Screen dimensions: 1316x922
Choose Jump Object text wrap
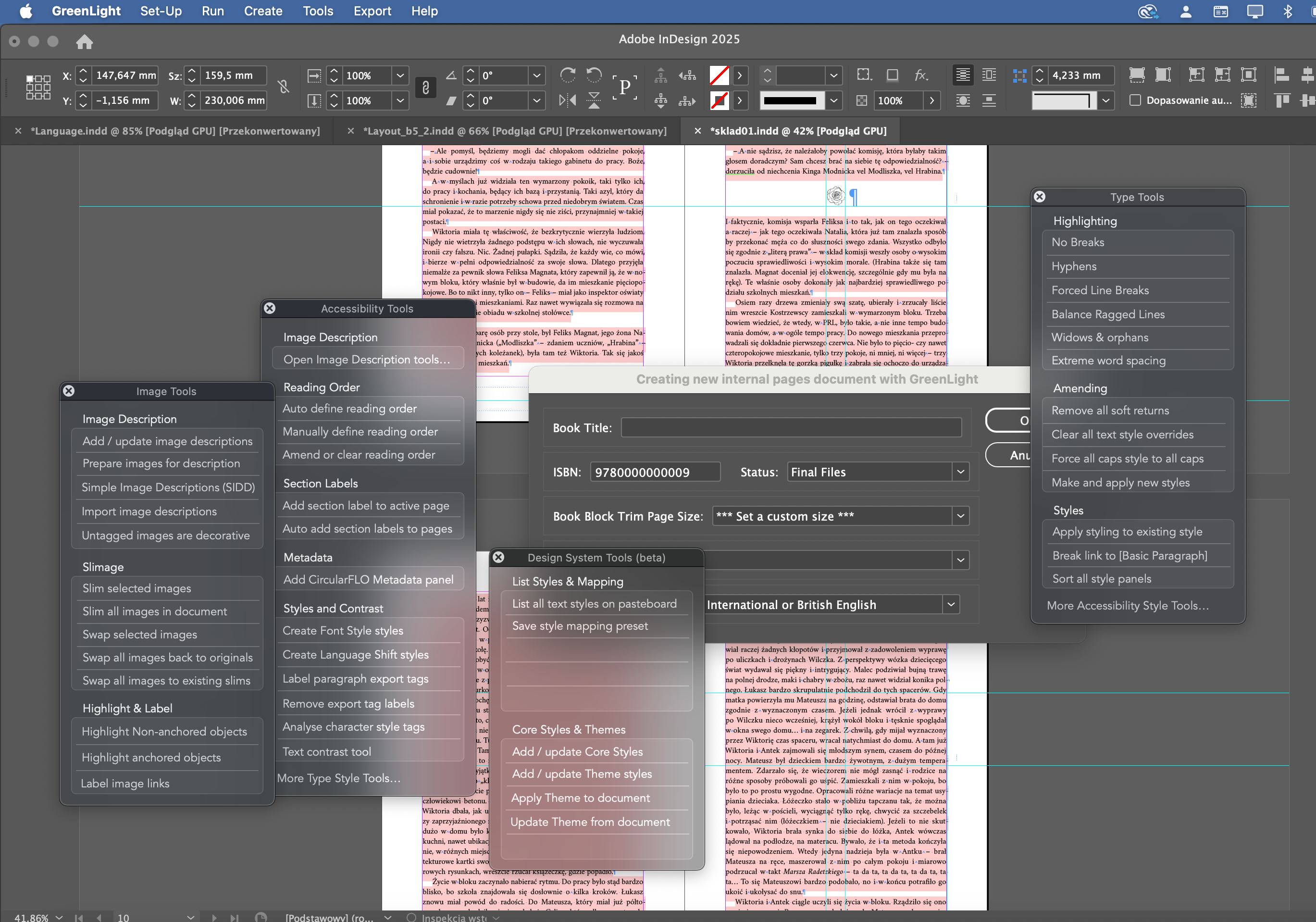coord(989,100)
